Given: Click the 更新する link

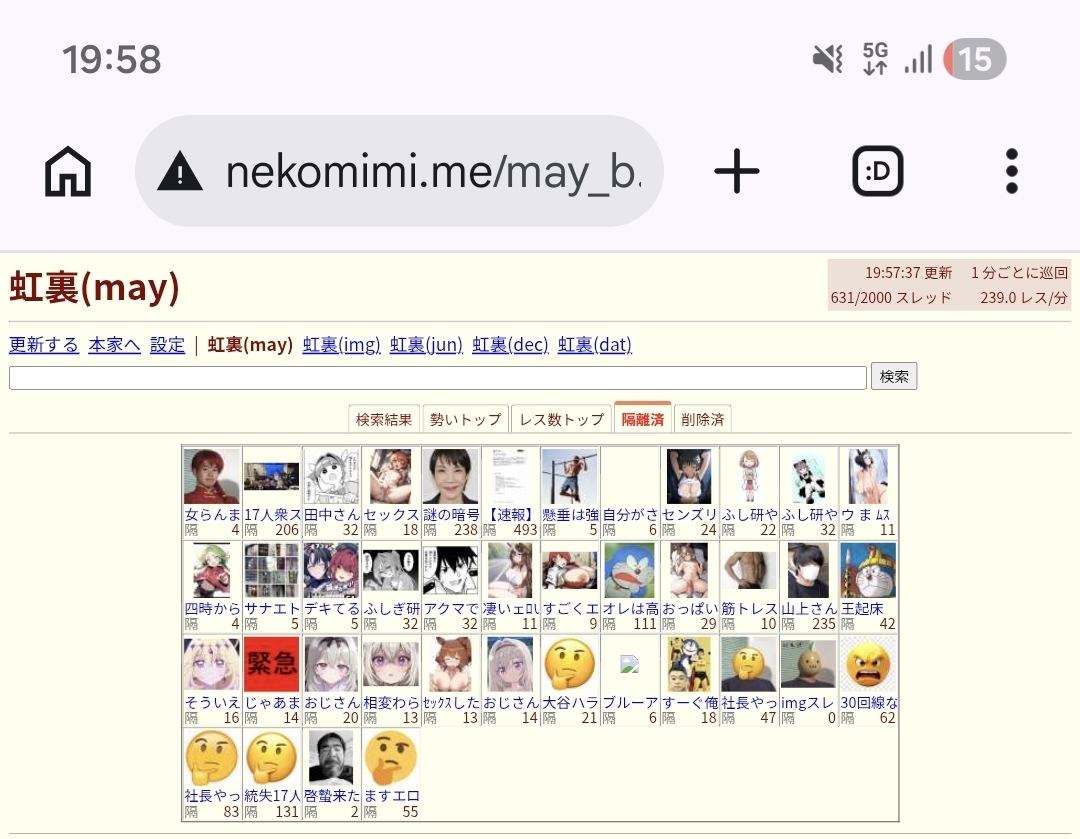Looking at the screenshot, I should [x=44, y=344].
